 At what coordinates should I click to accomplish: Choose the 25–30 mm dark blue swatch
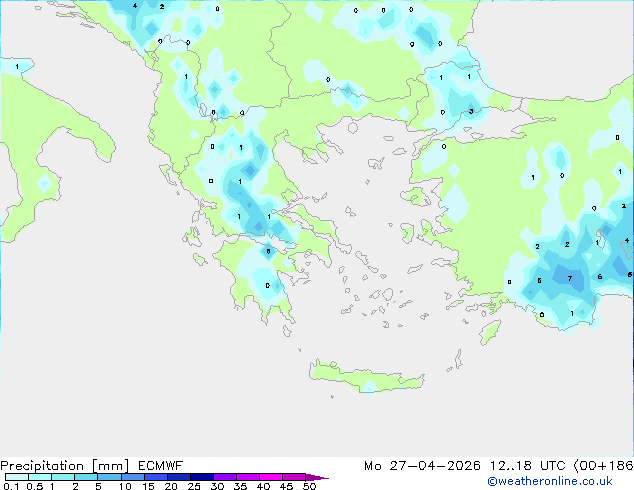coord(201,477)
